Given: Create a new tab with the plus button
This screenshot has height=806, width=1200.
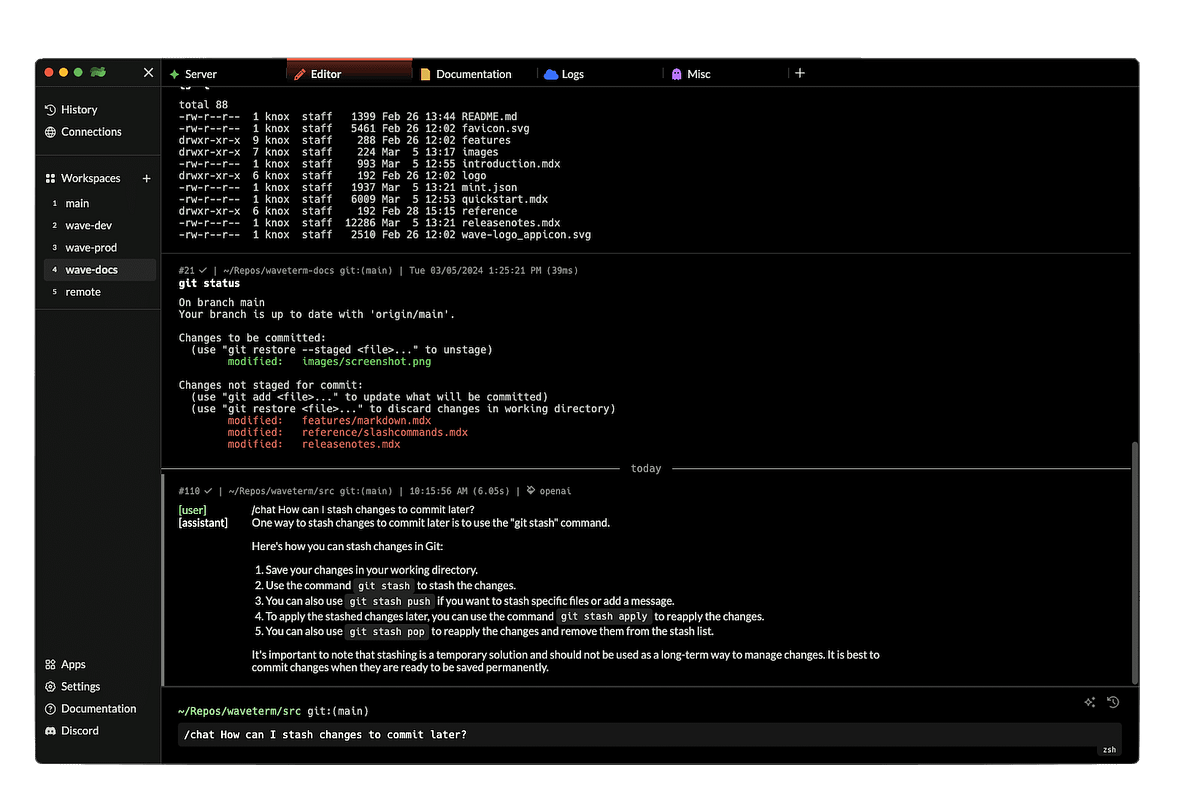Looking at the screenshot, I should coord(800,72).
